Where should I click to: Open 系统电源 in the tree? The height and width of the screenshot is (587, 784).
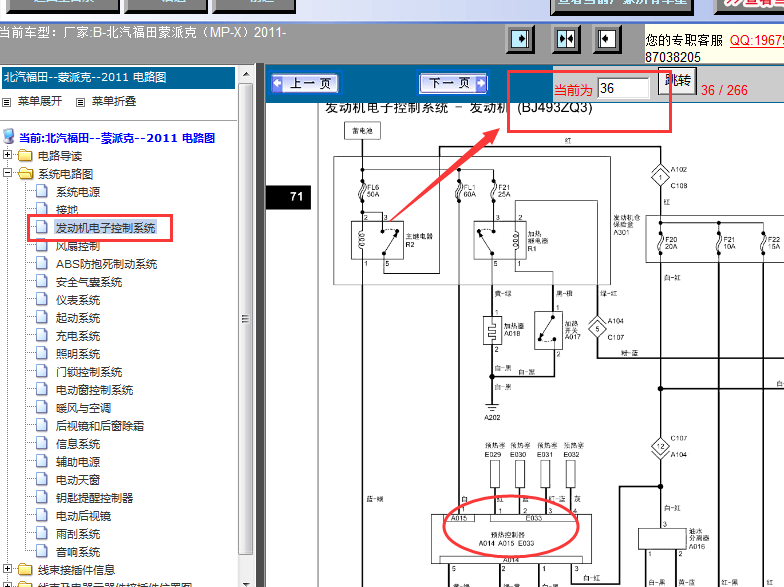point(78,192)
